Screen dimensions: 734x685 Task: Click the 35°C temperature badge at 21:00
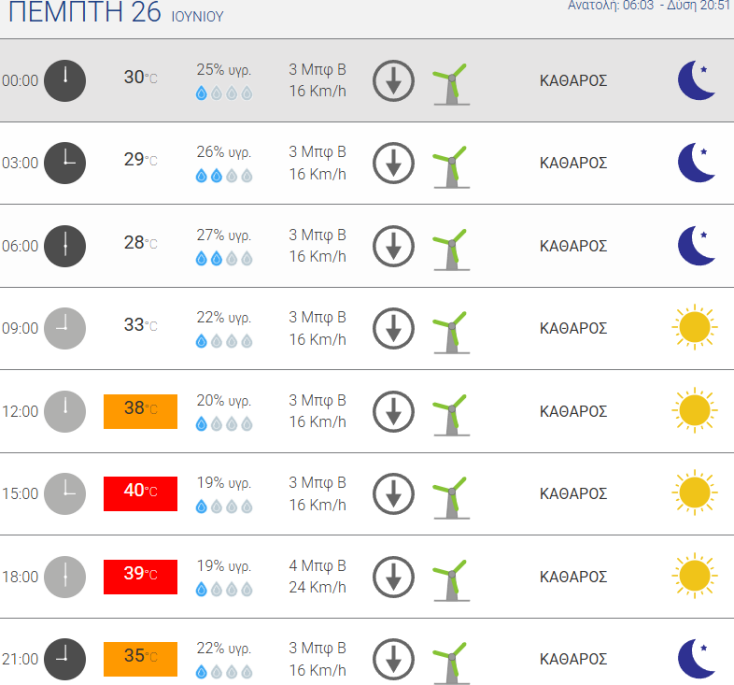tap(140, 658)
